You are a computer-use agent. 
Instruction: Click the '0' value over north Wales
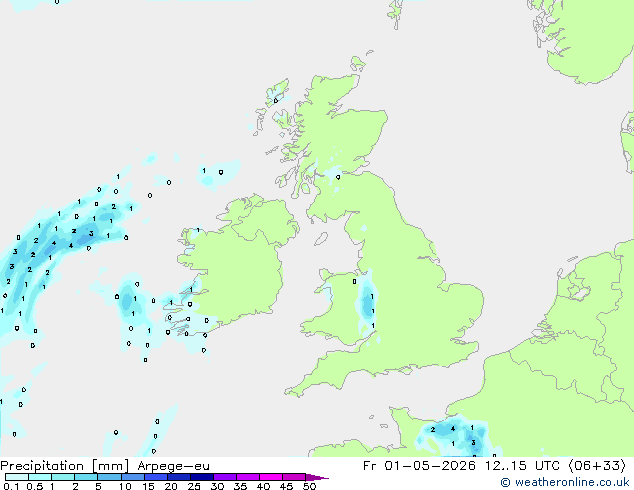[355, 281]
